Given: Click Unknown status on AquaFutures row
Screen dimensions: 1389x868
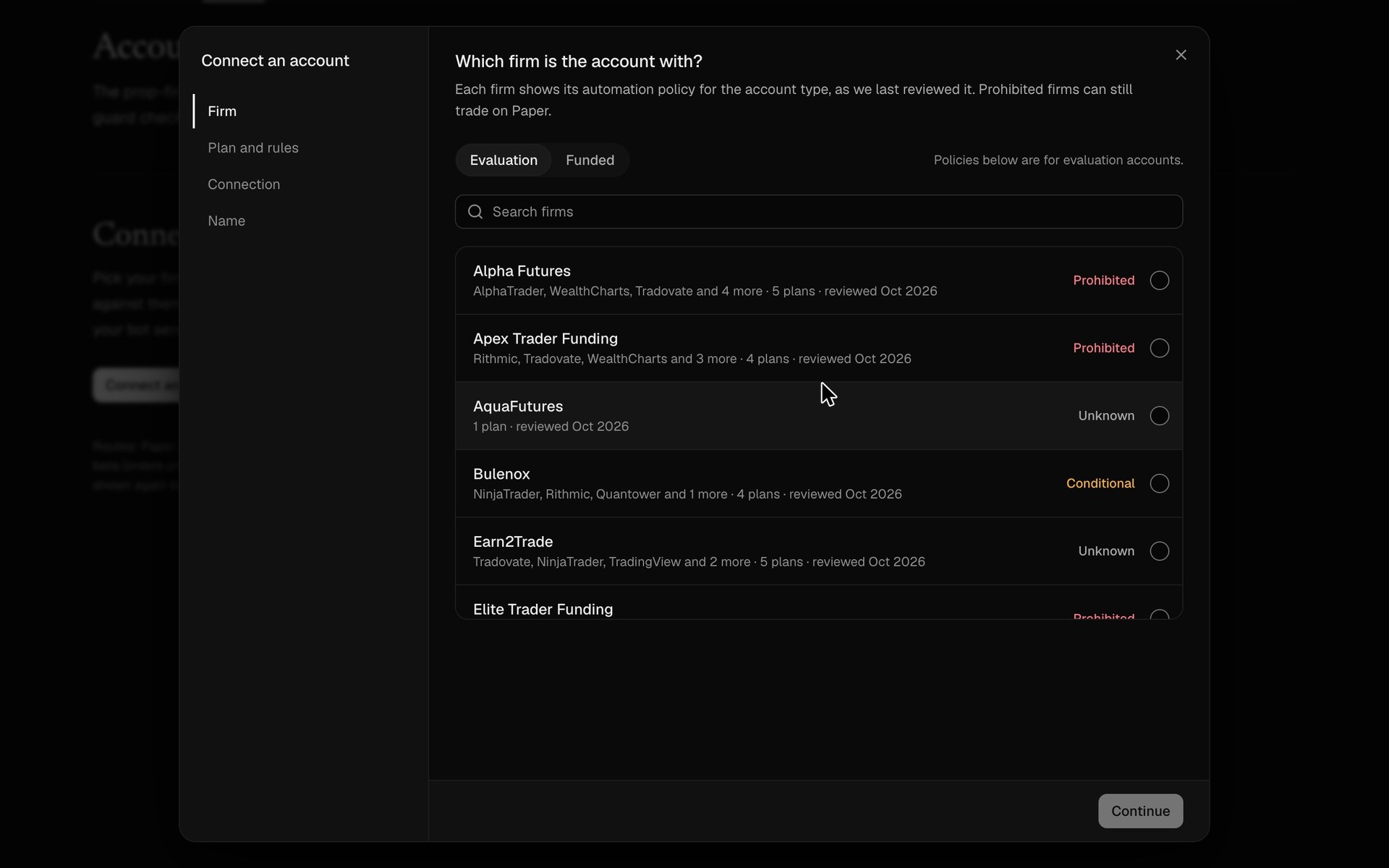Looking at the screenshot, I should [x=1106, y=416].
